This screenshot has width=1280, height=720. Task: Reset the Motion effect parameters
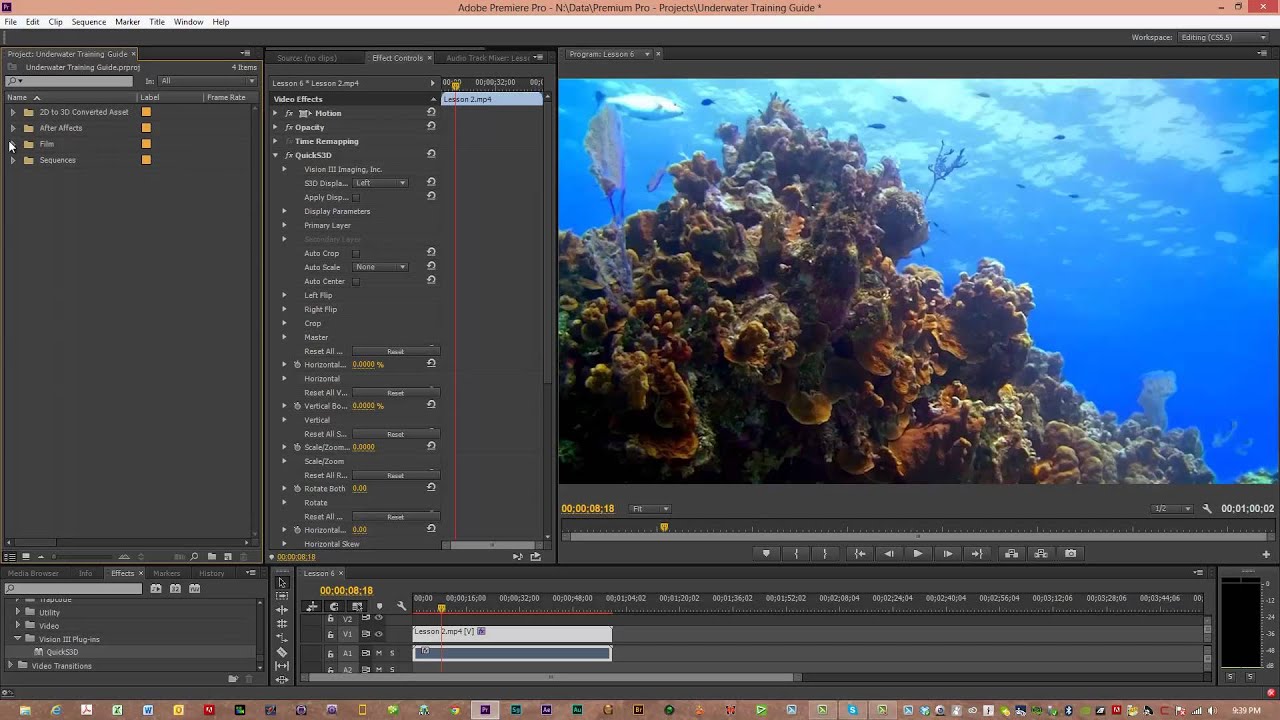[431, 113]
